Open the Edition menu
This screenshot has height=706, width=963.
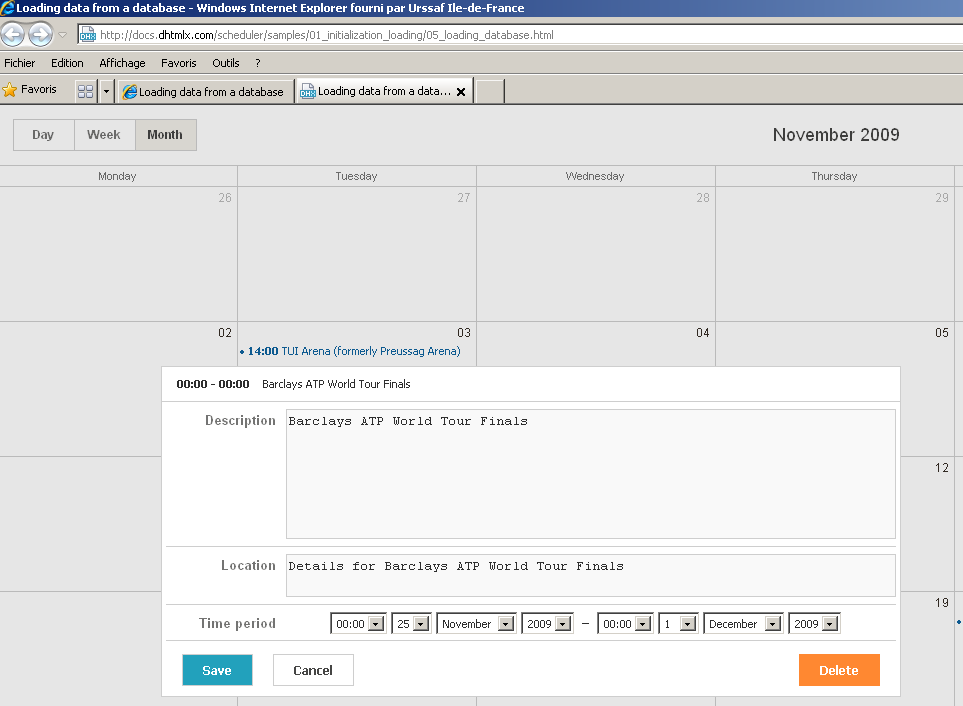[67, 63]
